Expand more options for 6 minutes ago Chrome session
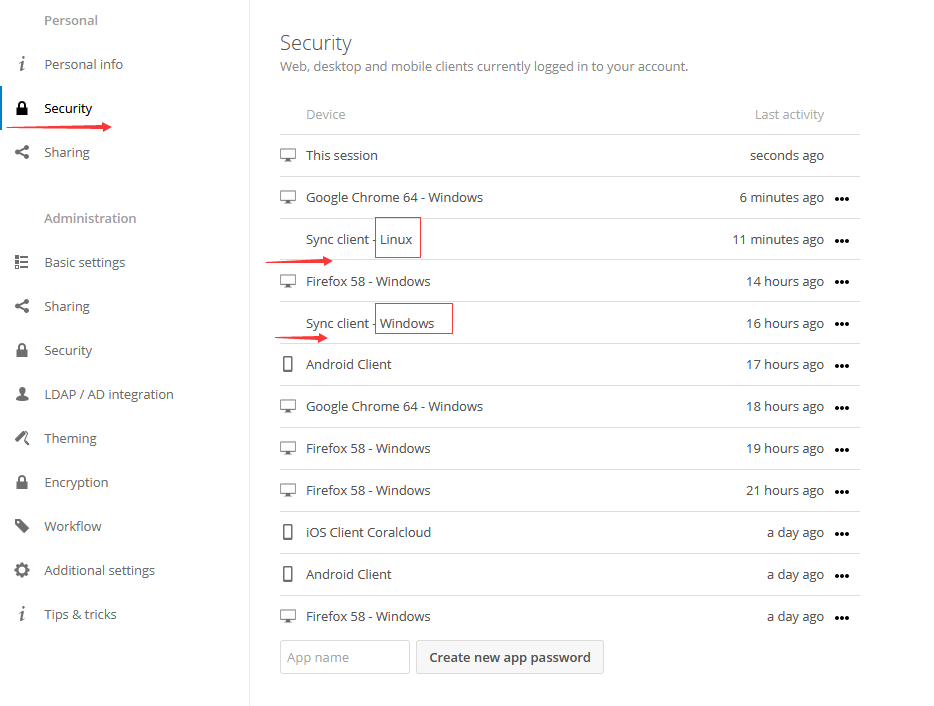The height and width of the screenshot is (706, 934). click(842, 199)
